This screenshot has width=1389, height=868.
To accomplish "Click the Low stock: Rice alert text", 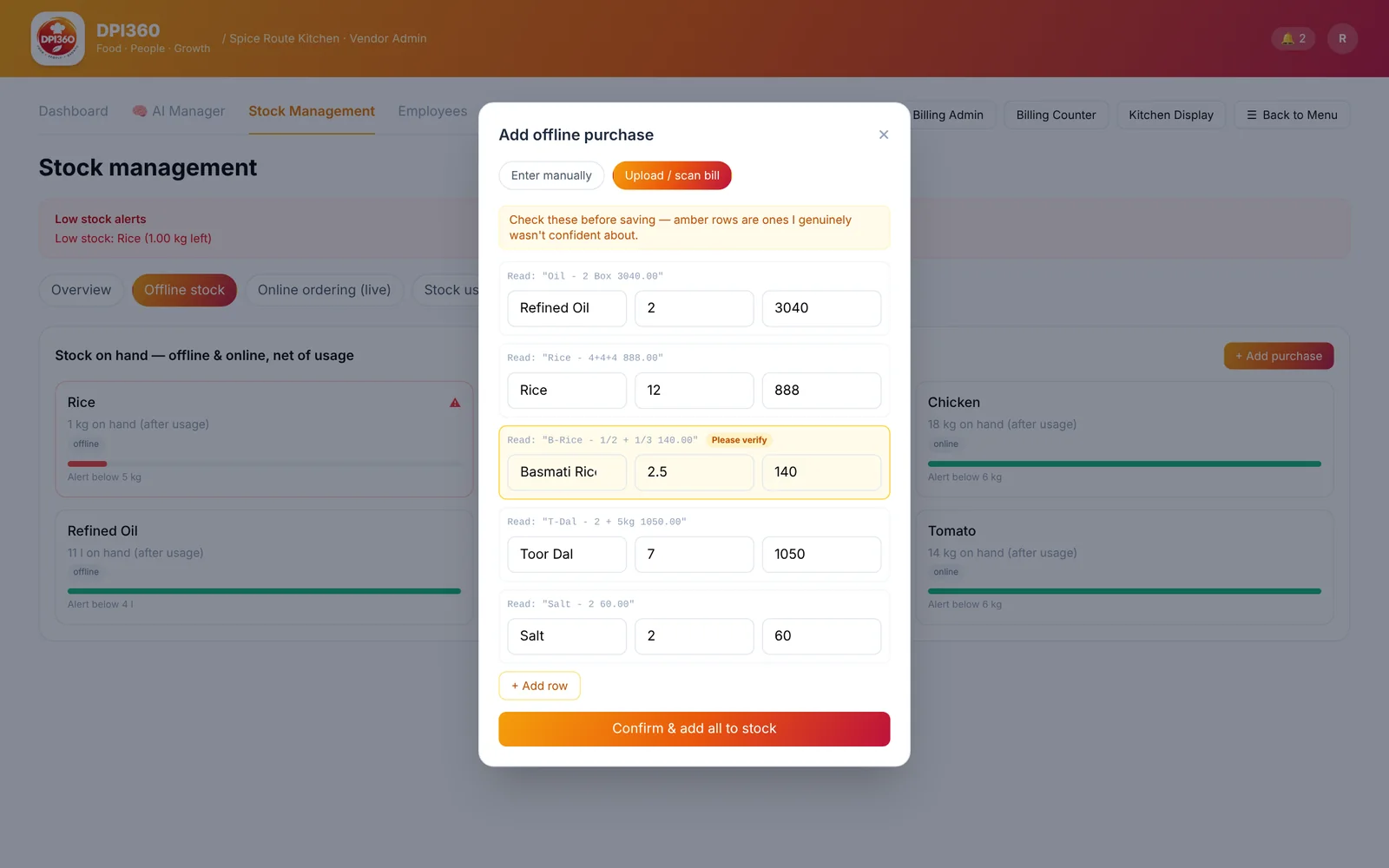I will click(x=133, y=239).
